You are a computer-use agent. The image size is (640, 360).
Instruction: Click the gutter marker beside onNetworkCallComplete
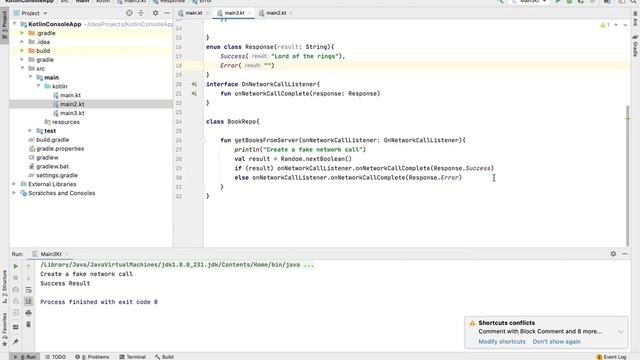tap(194, 93)
